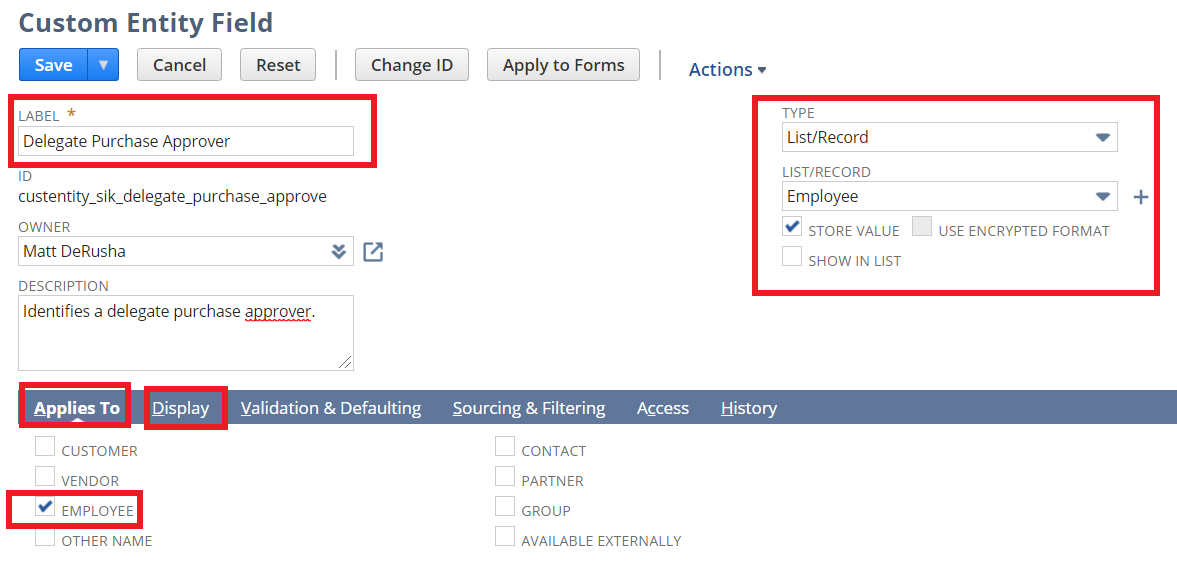Open the Owner record external link icon

tap(373, 252)
